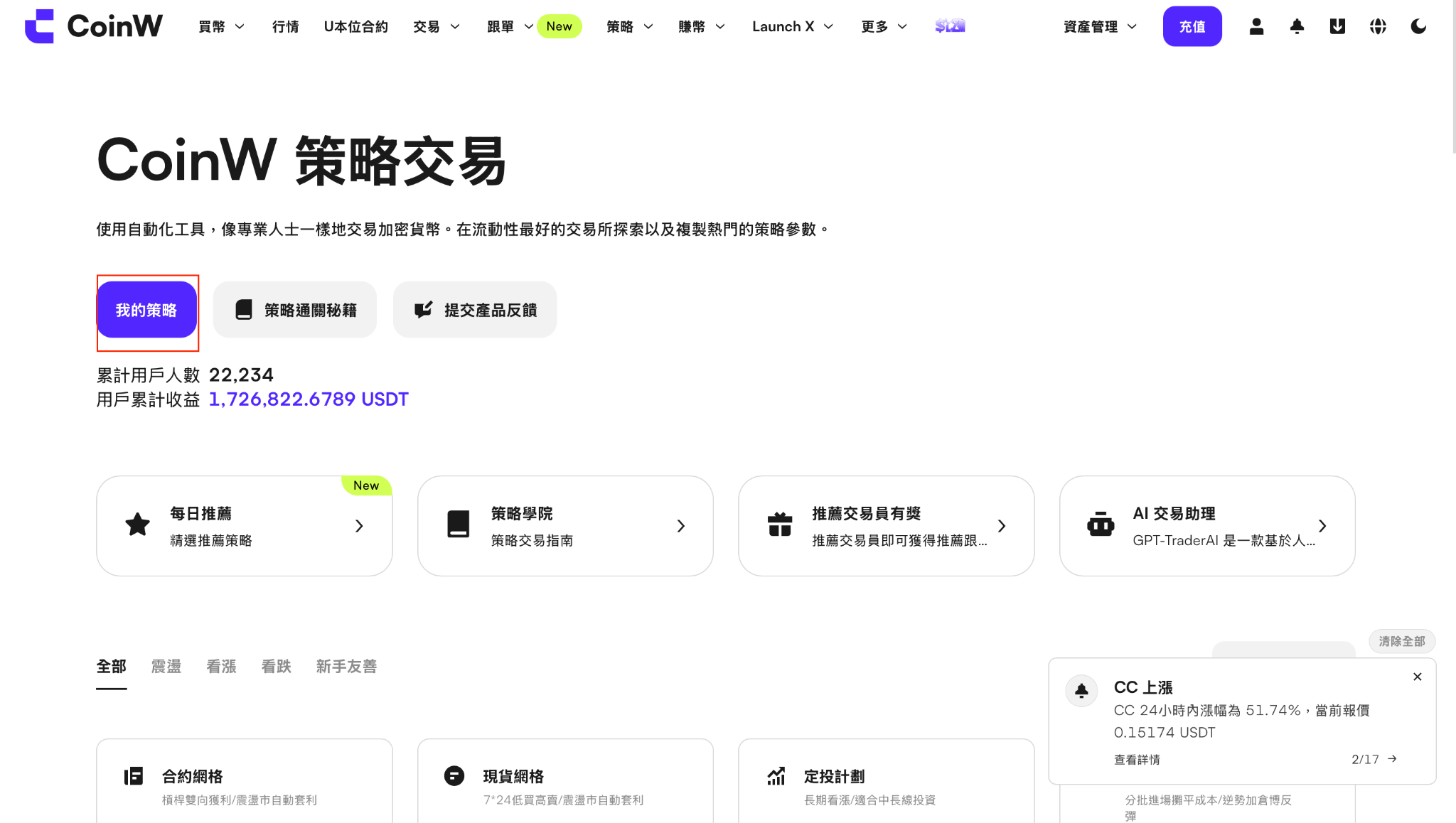Click 提交產品反饋 button
This screenshot has width=1456, height=823.
474,310
